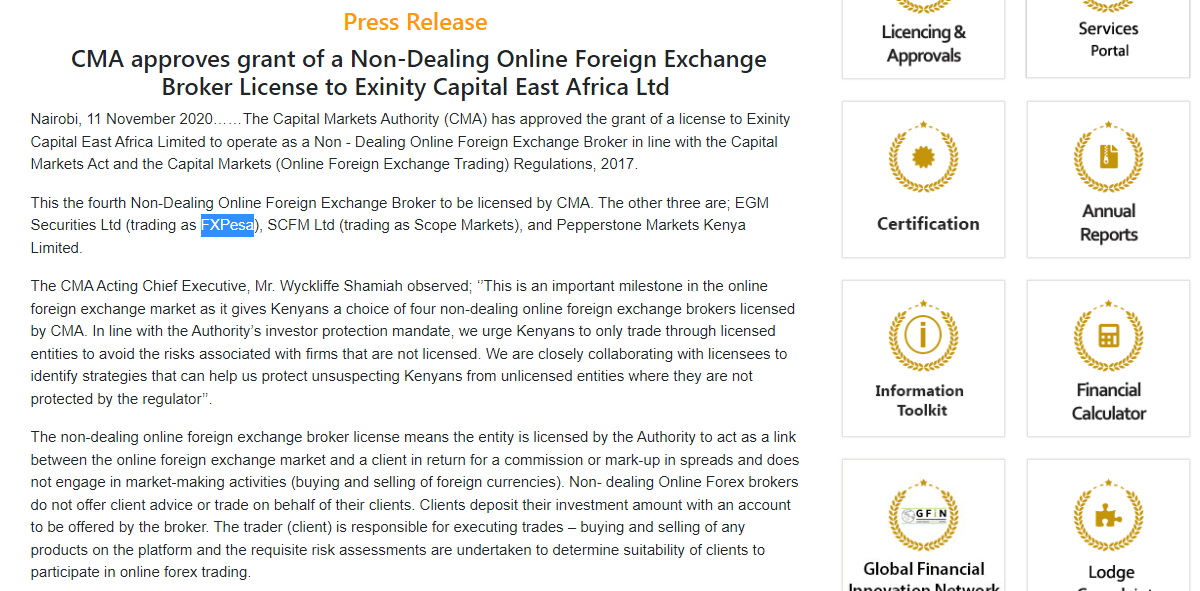The height and width of the screenshot is (591, 1200).
Task: Click the highlighted FXPesa text
Action: [227, 225]
